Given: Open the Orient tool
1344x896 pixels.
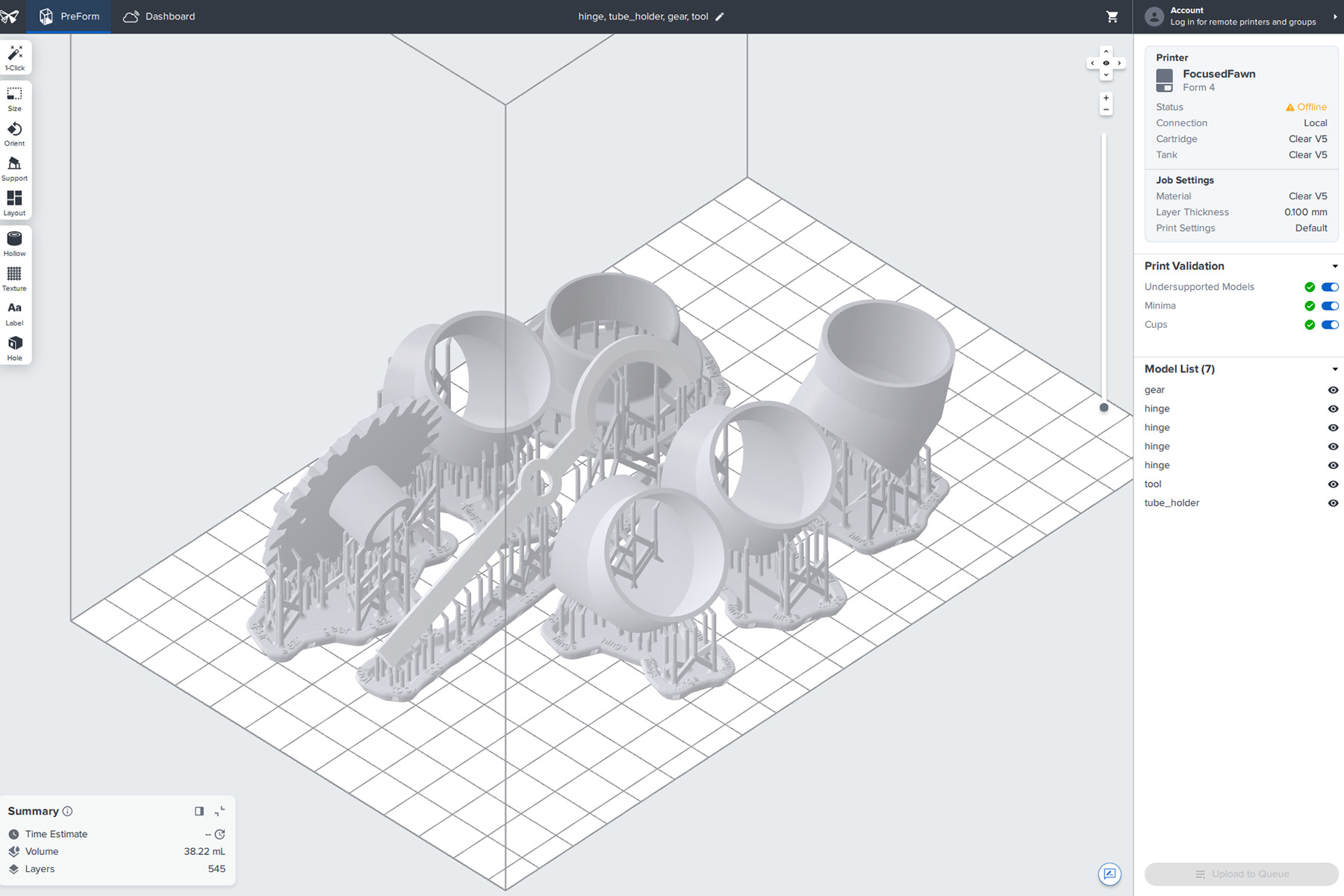Looking at the screenshot, I should (15, 134).
